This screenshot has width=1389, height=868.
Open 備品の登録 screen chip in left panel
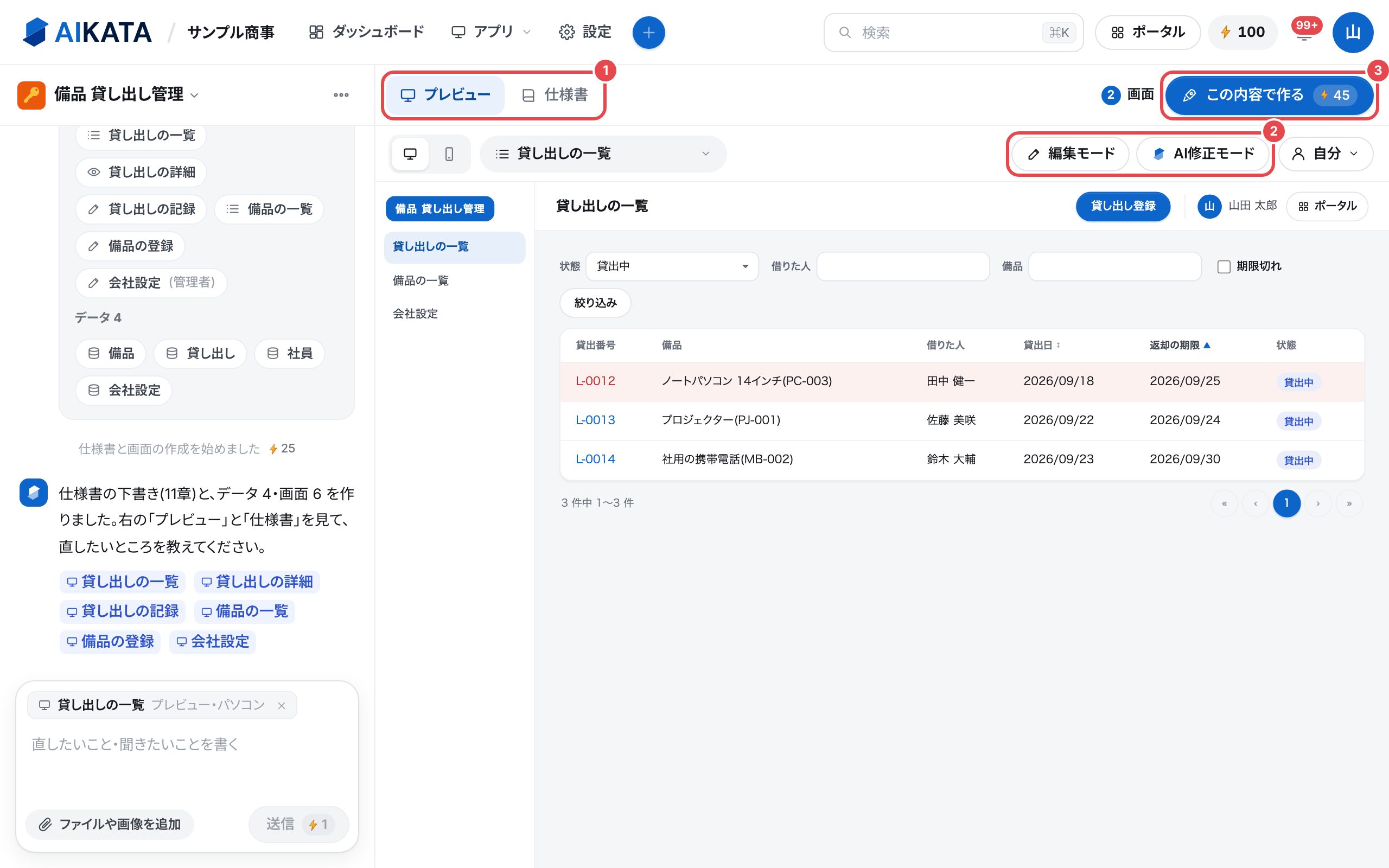point(130,246)
